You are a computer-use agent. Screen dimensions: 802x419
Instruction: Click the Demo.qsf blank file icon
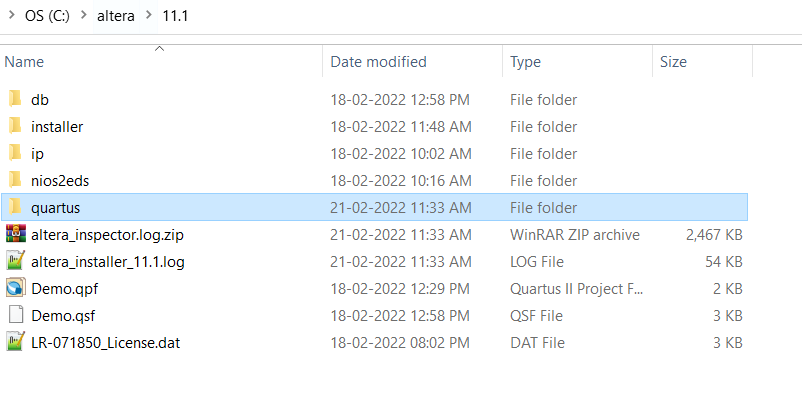click(15, 316)
